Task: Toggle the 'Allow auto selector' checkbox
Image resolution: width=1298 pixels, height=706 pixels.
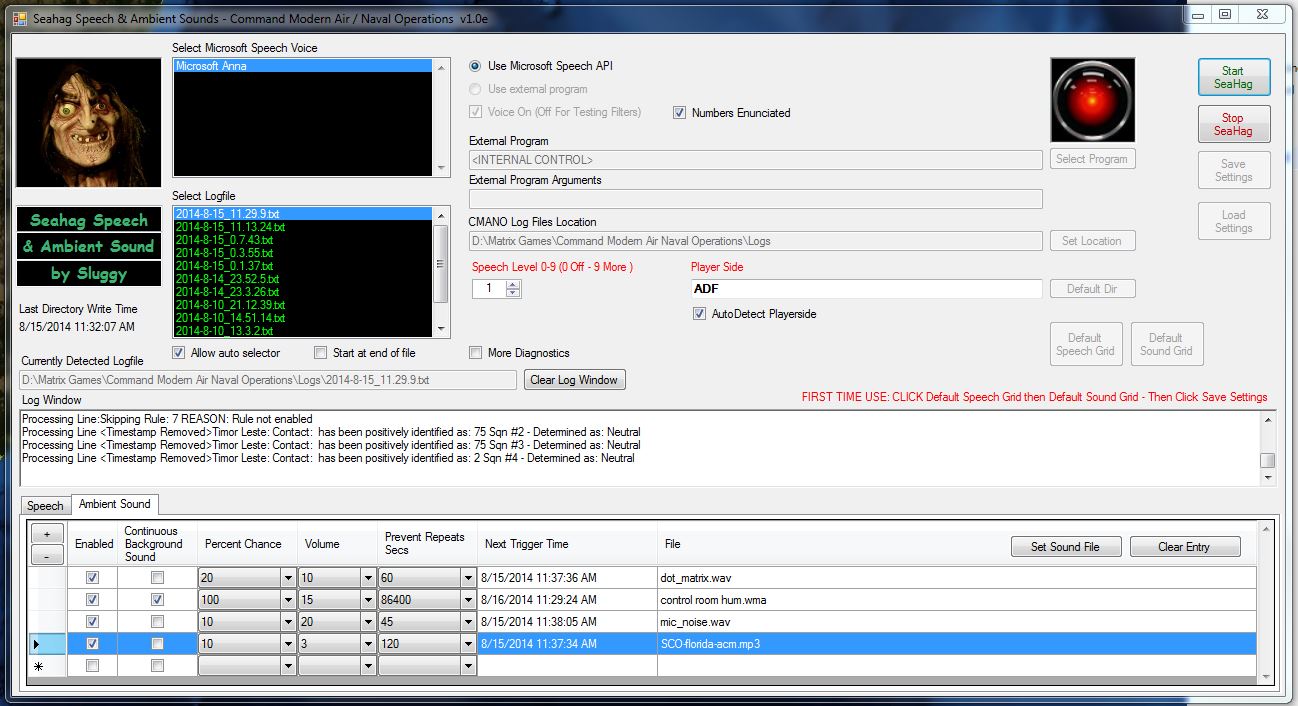Action: [178, 353]
